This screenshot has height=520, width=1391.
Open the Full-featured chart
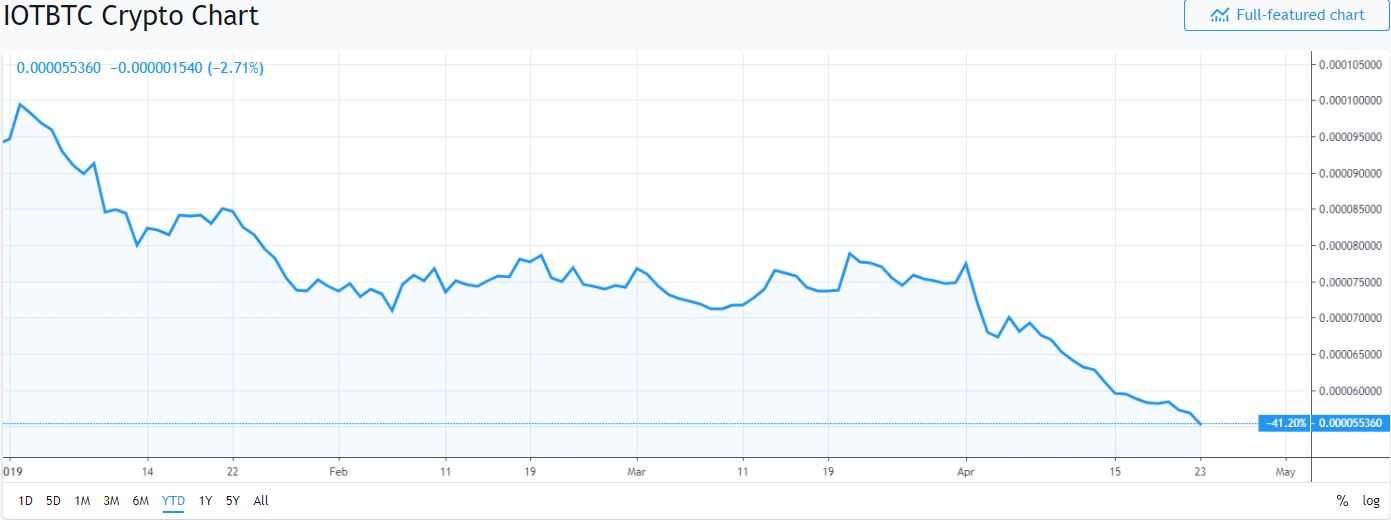1285,15
